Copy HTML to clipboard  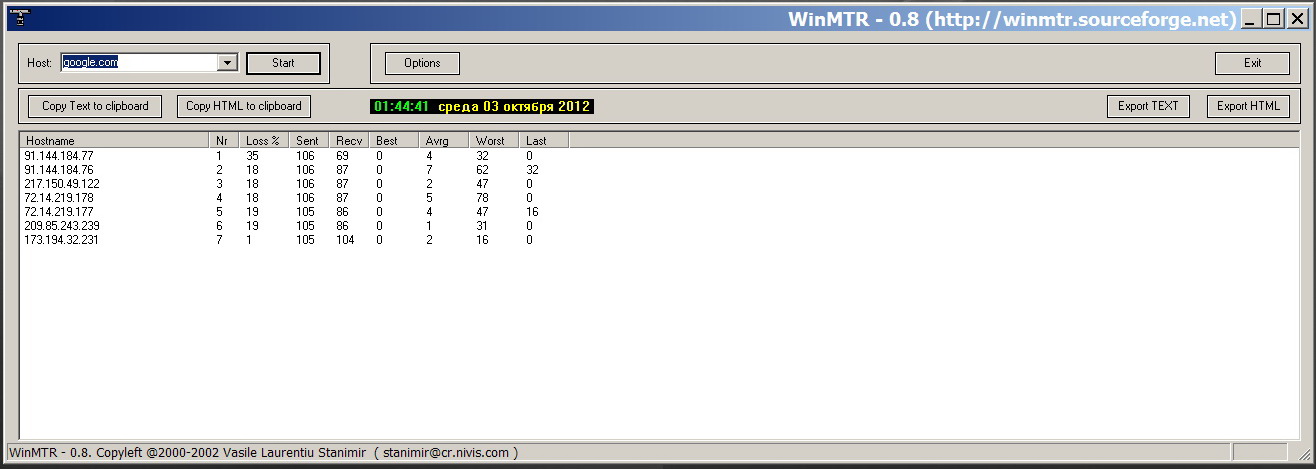[244, 106]
